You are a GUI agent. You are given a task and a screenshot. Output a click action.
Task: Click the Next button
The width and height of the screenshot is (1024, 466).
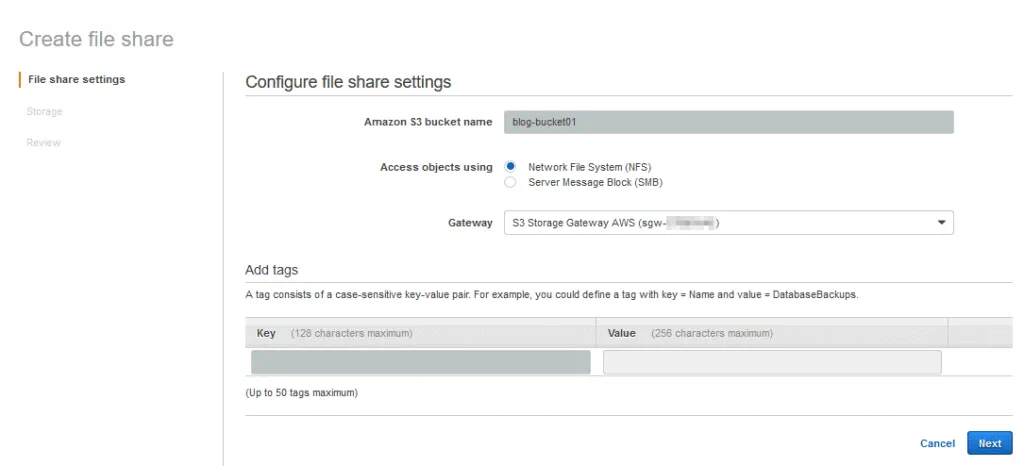pos(989,443)
